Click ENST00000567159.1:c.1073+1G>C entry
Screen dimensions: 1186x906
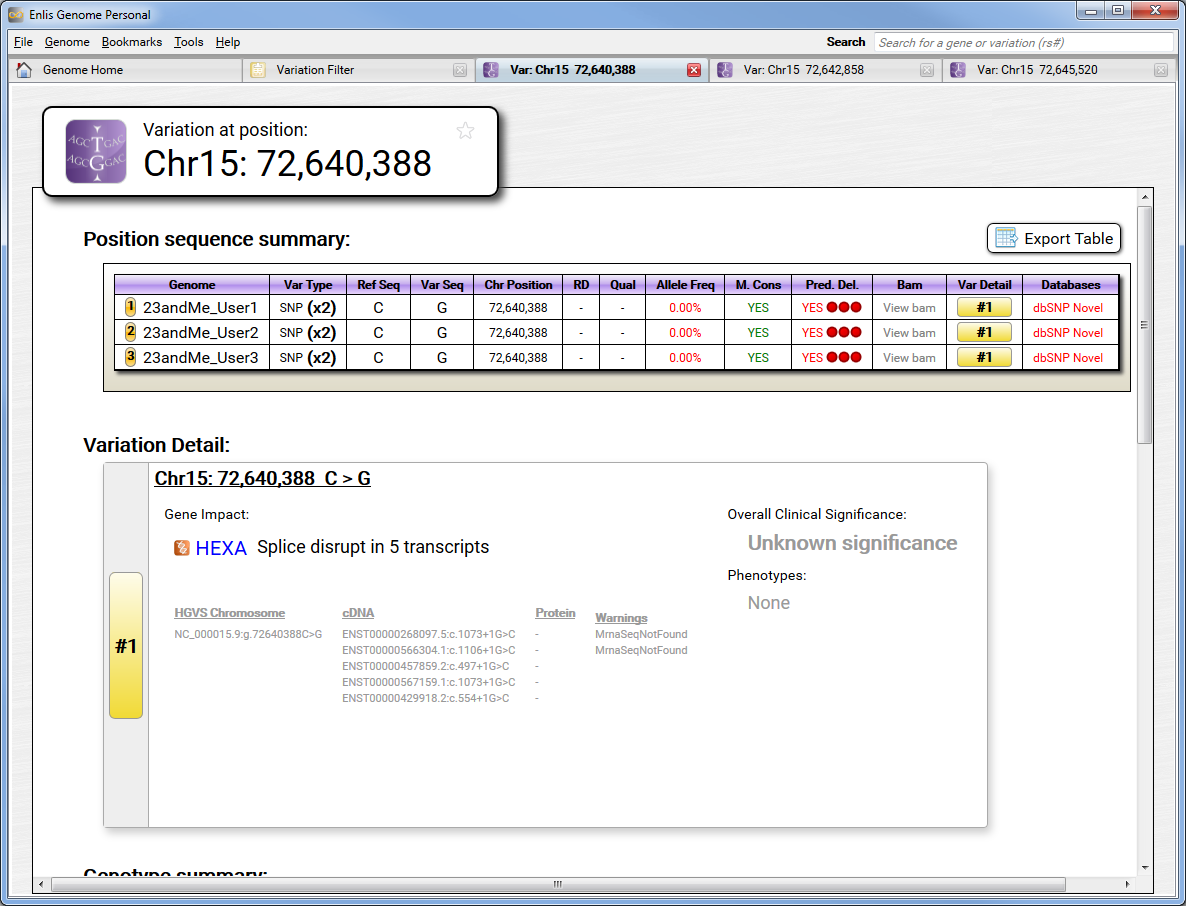[429, 682]
